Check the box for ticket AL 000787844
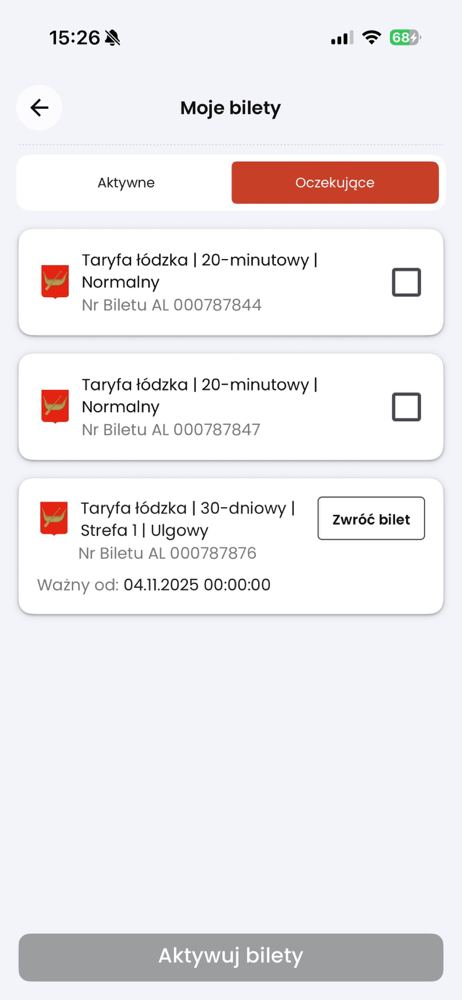 pos(406,283)
